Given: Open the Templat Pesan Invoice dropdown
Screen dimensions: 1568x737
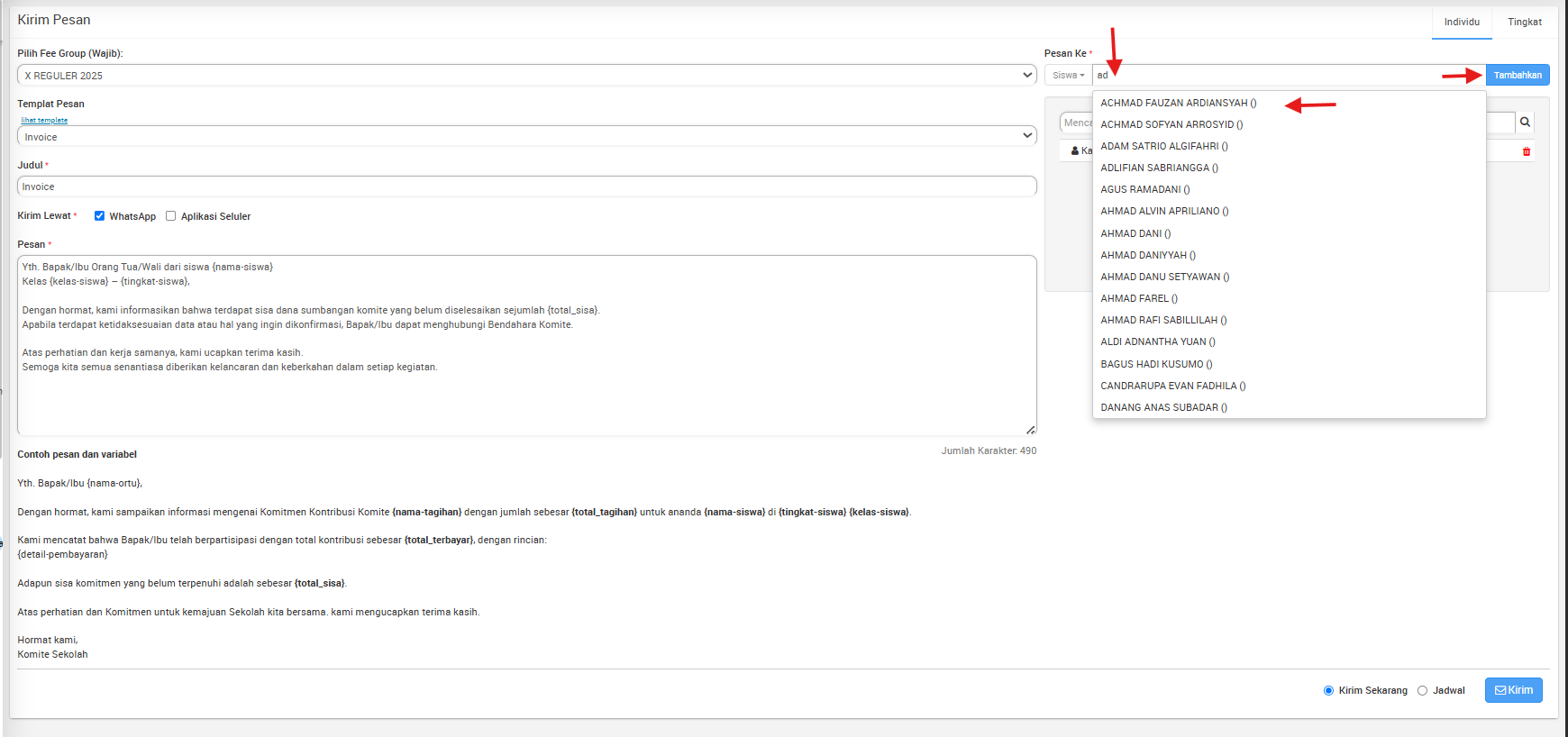Looking at the screenshot, I should click(526, 137).
